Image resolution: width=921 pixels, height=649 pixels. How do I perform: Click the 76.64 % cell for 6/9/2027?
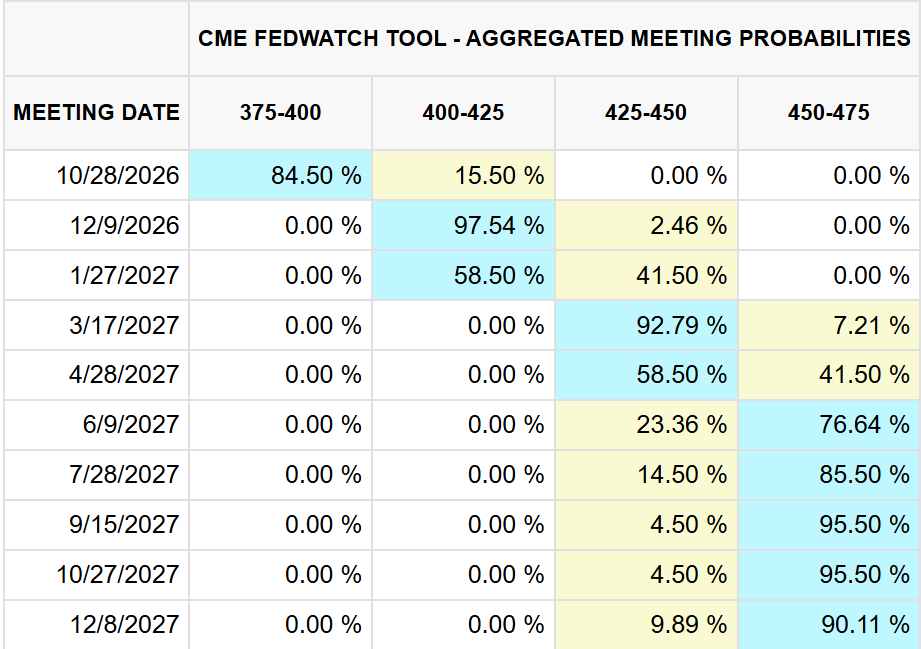(829, 424)
